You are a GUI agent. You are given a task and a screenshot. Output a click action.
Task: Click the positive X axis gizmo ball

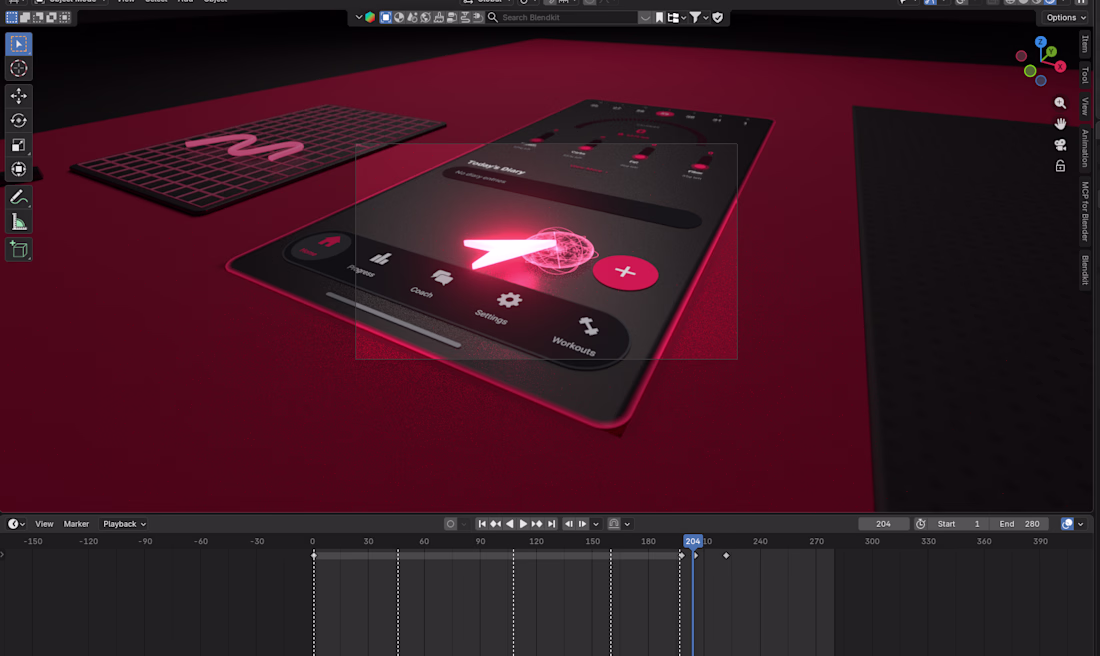[x=1060, y=67]
